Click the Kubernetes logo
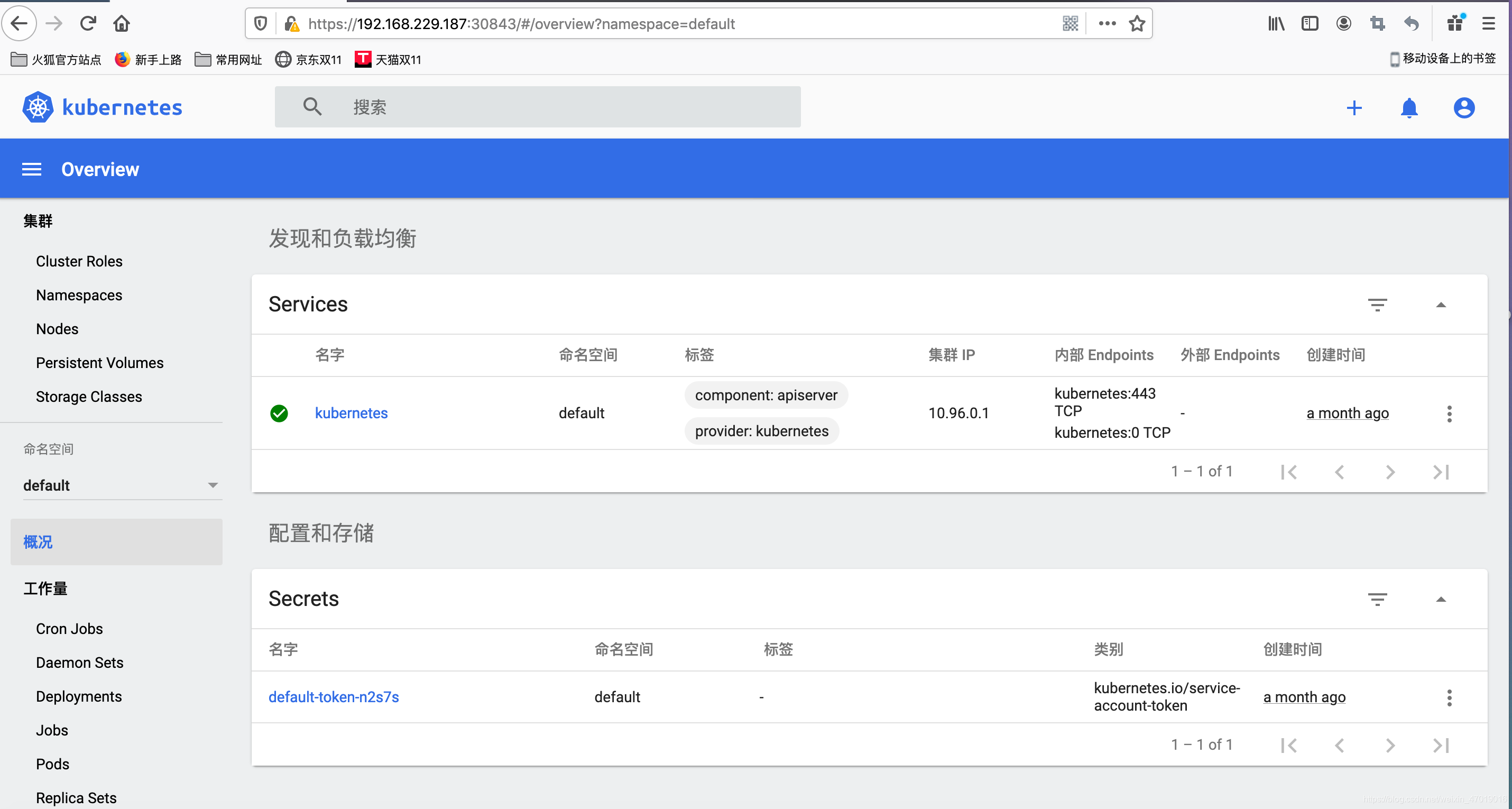This screenshot has width=1512, height=809. [x=103, y=107]
